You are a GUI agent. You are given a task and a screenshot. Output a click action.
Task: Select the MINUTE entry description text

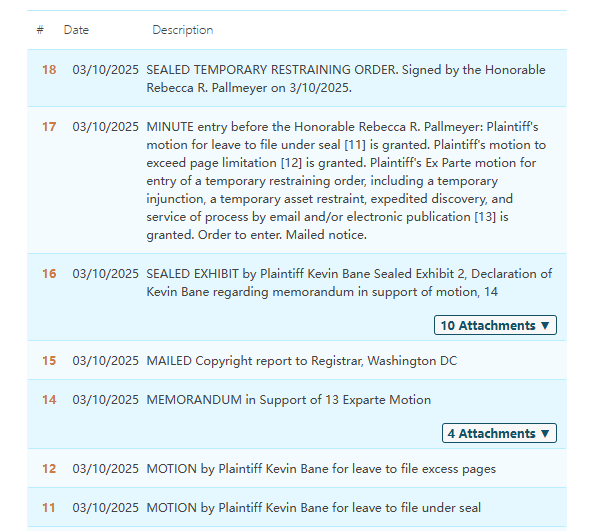coord(346,181)
